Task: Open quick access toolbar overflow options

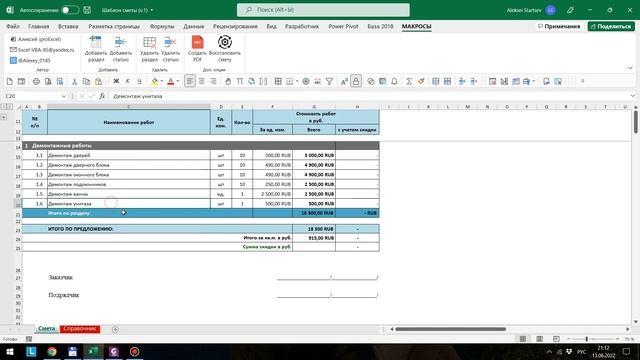Action: pyautogui.click(x=582, y=82)
